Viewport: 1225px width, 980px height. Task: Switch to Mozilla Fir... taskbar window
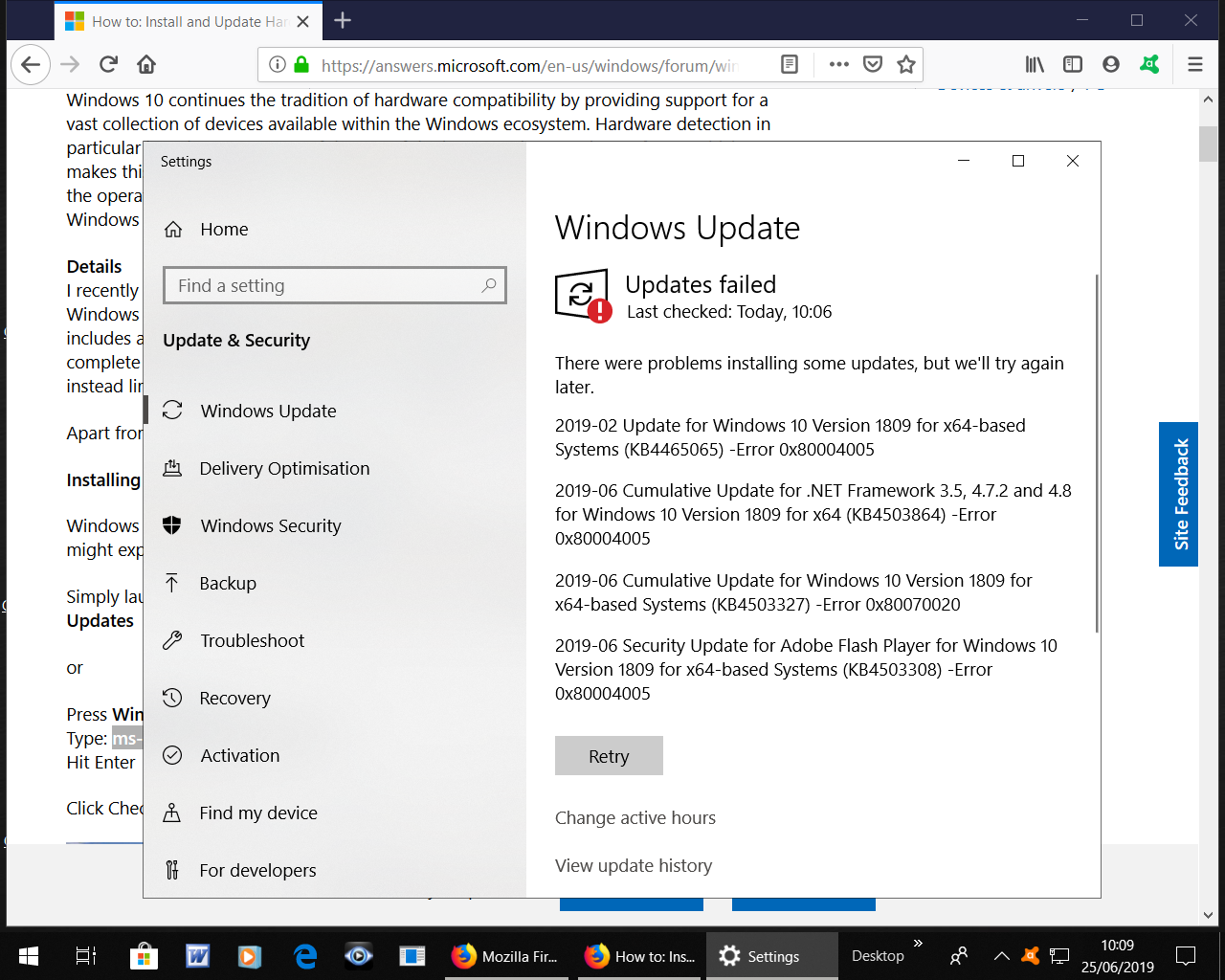504,956
